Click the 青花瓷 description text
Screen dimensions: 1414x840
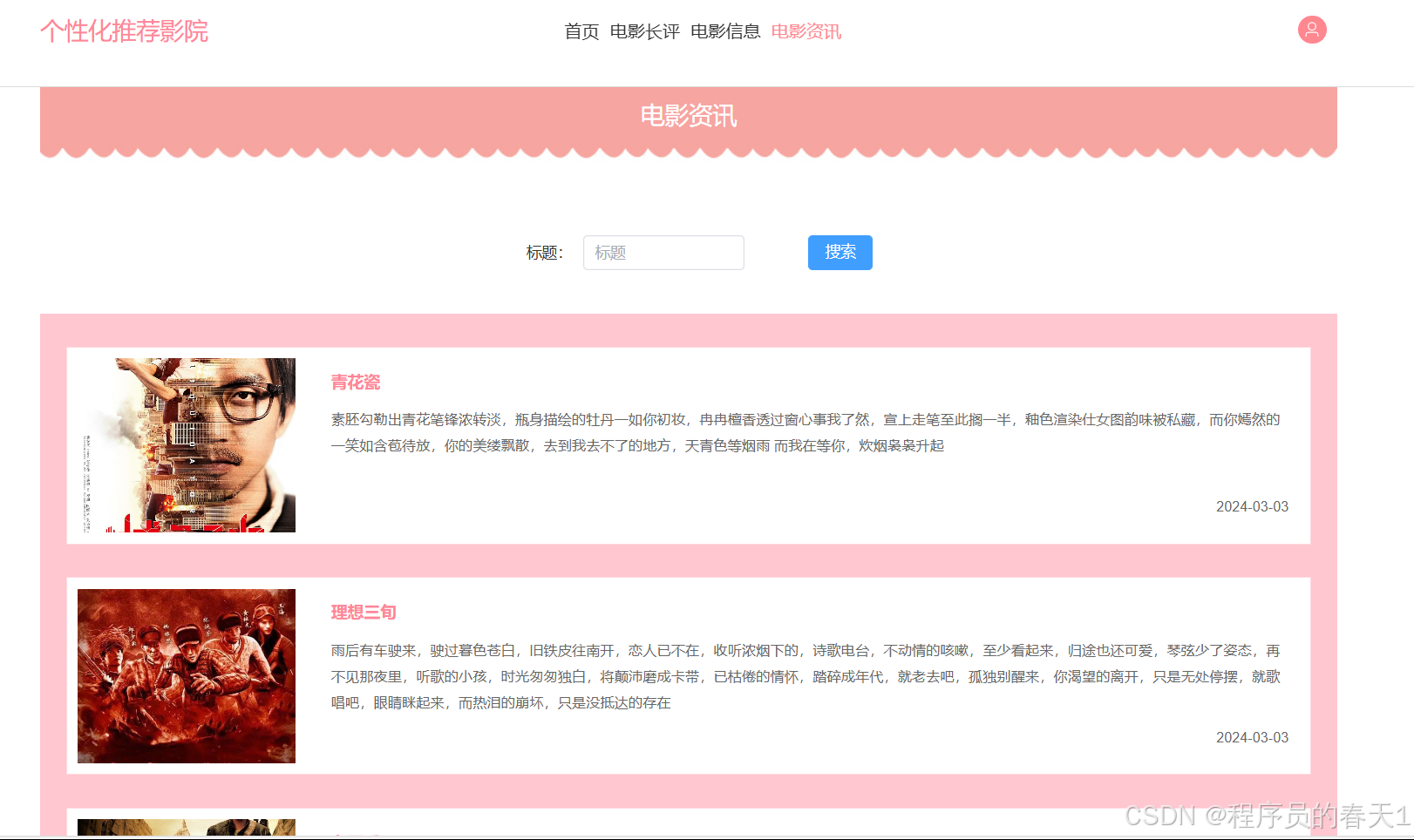click(806, 432)
